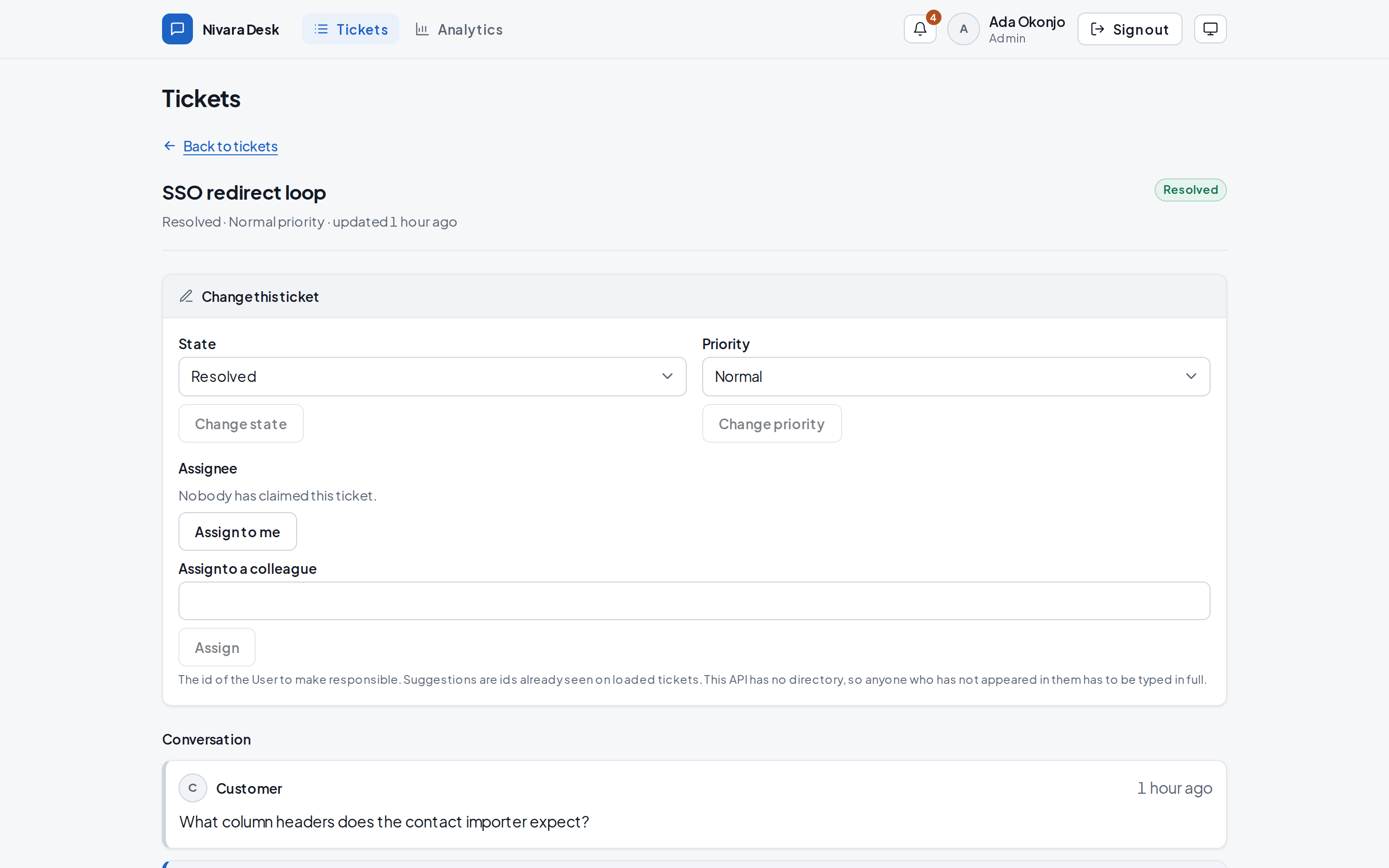Click the Change priority button
The image size is (1389, 868).
point(771,424)
